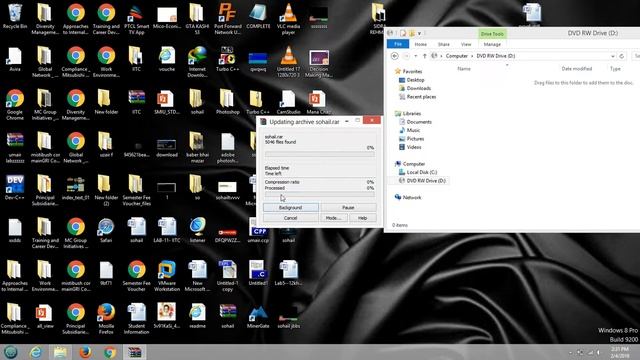Click Up arrow in Explorer navigation
This screenshot has width=640, height=360.
pos(424,56)
